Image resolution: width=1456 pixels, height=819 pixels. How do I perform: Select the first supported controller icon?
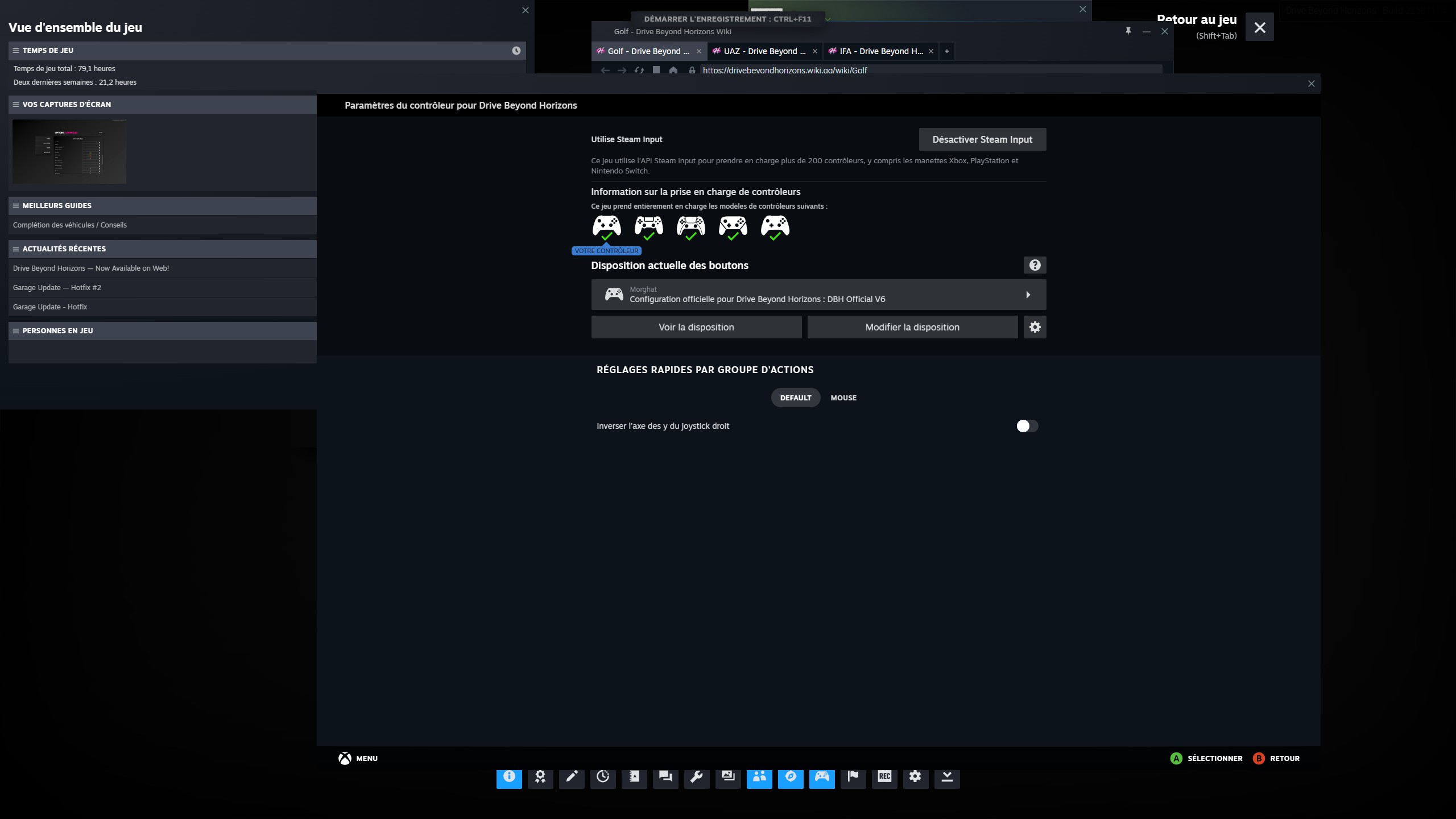click(x=607, y=227)
